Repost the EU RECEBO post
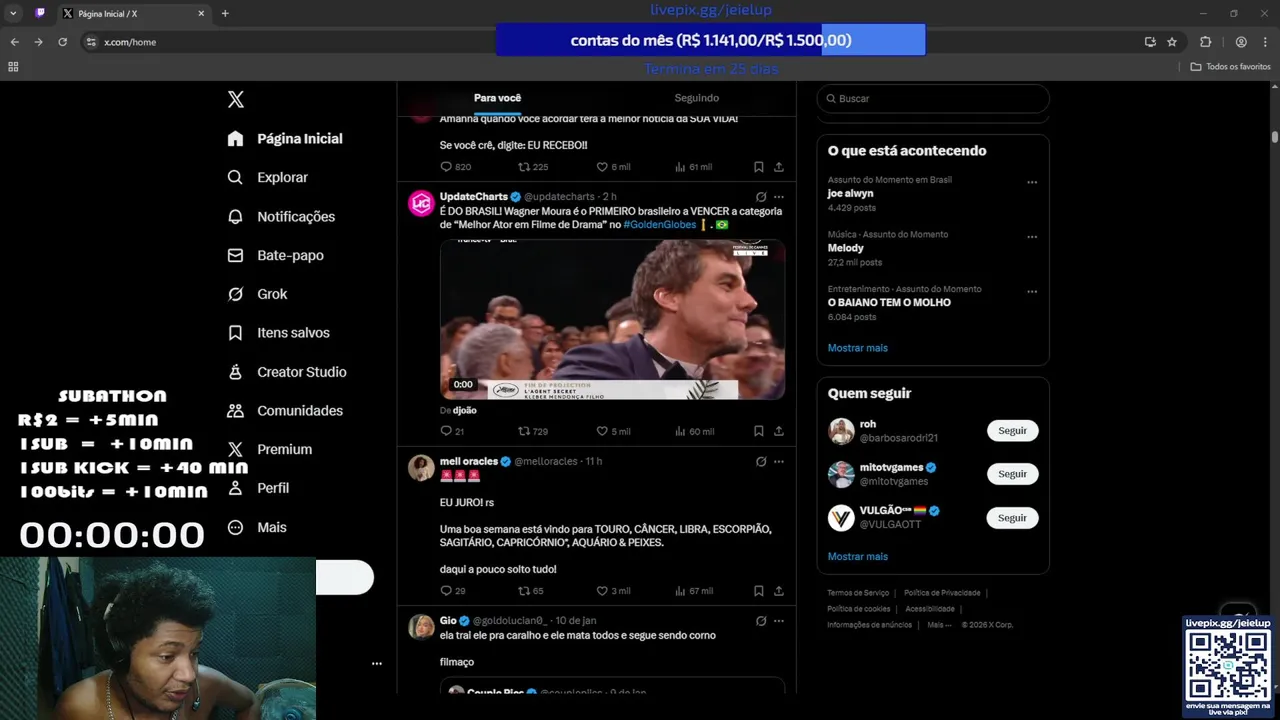Image resolution: width=1280 pixels, height=720 pixels. 533,167
